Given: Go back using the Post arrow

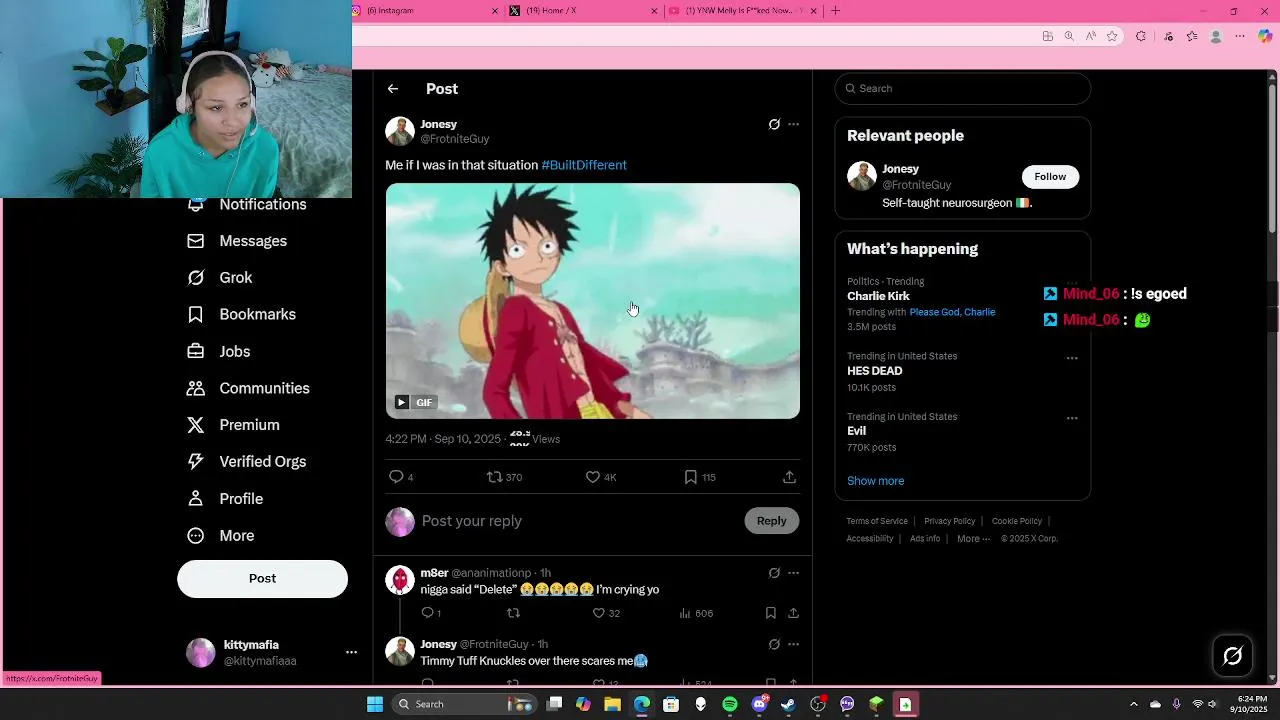Looking at the screenshot, I should (393, 89).
